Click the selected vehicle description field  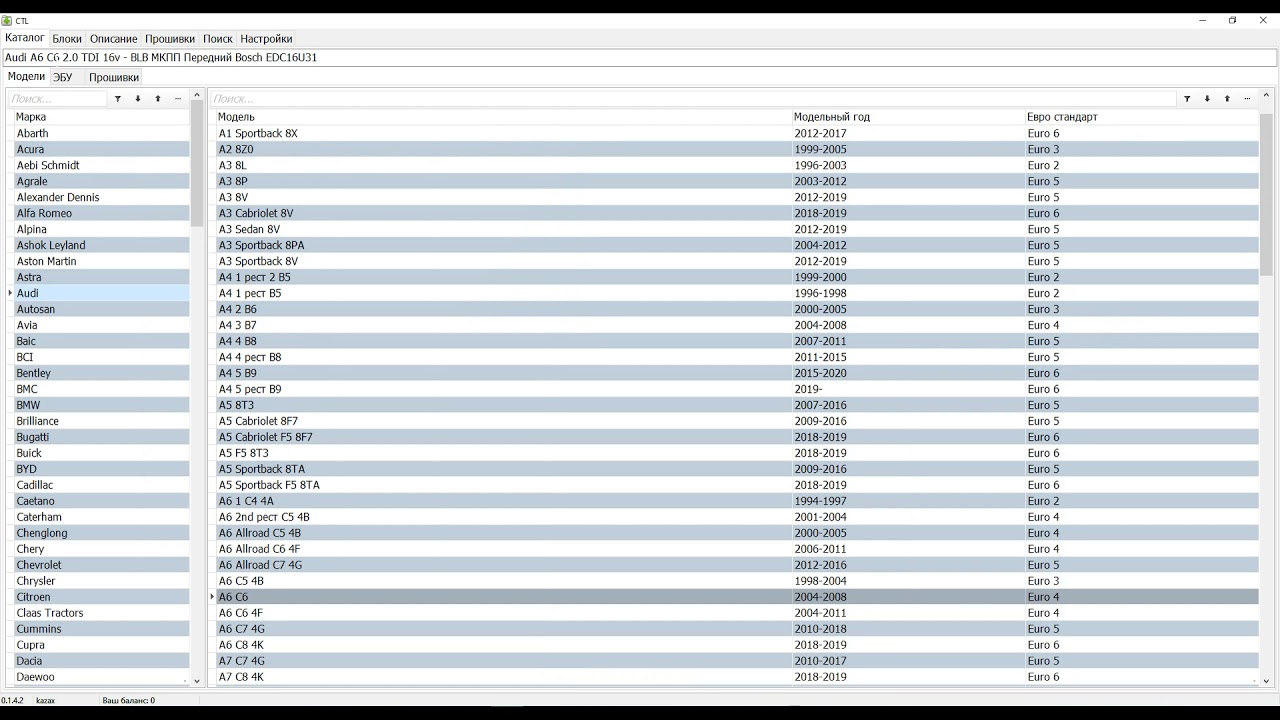(640, 58)
